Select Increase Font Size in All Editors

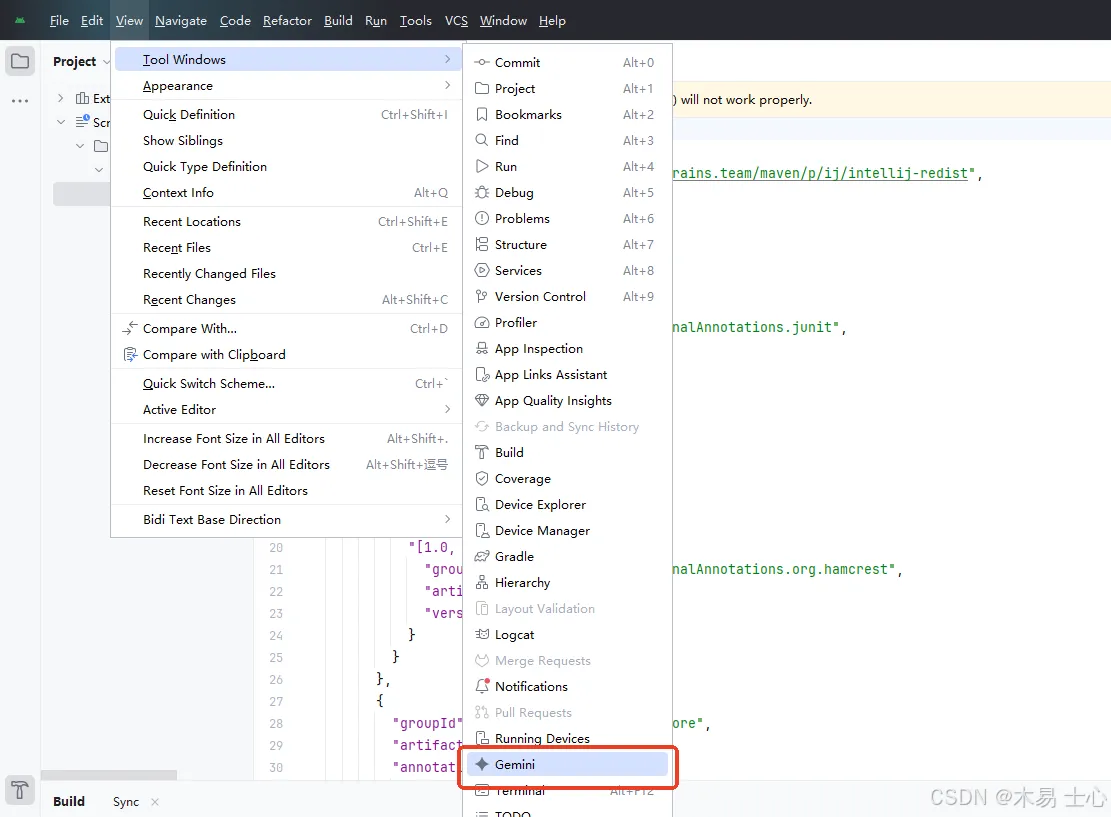pos(287,439)
